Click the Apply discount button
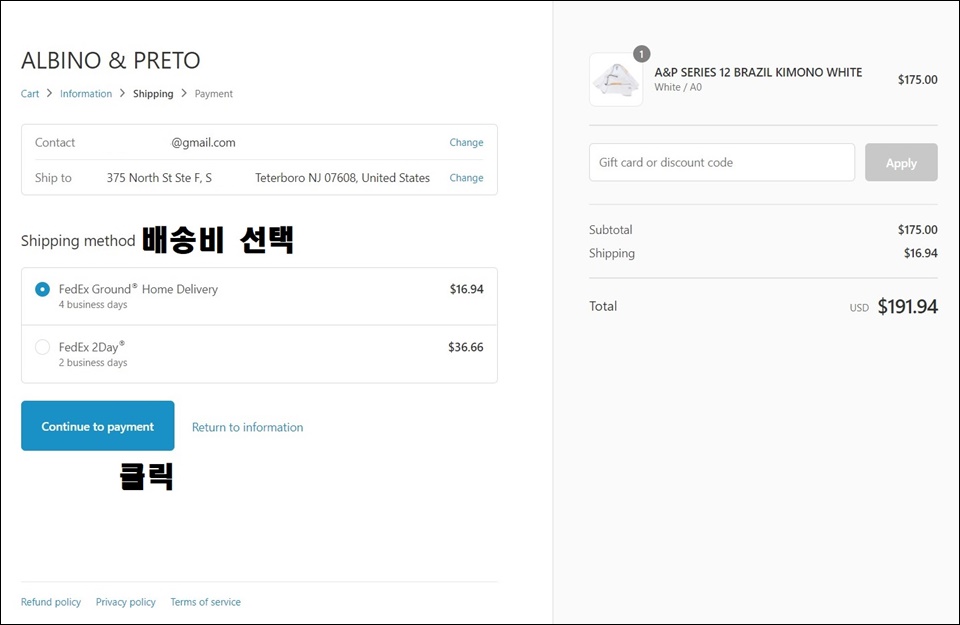This screenshot has height=625, width=960. pyautogui.click(x=901, y=162)
